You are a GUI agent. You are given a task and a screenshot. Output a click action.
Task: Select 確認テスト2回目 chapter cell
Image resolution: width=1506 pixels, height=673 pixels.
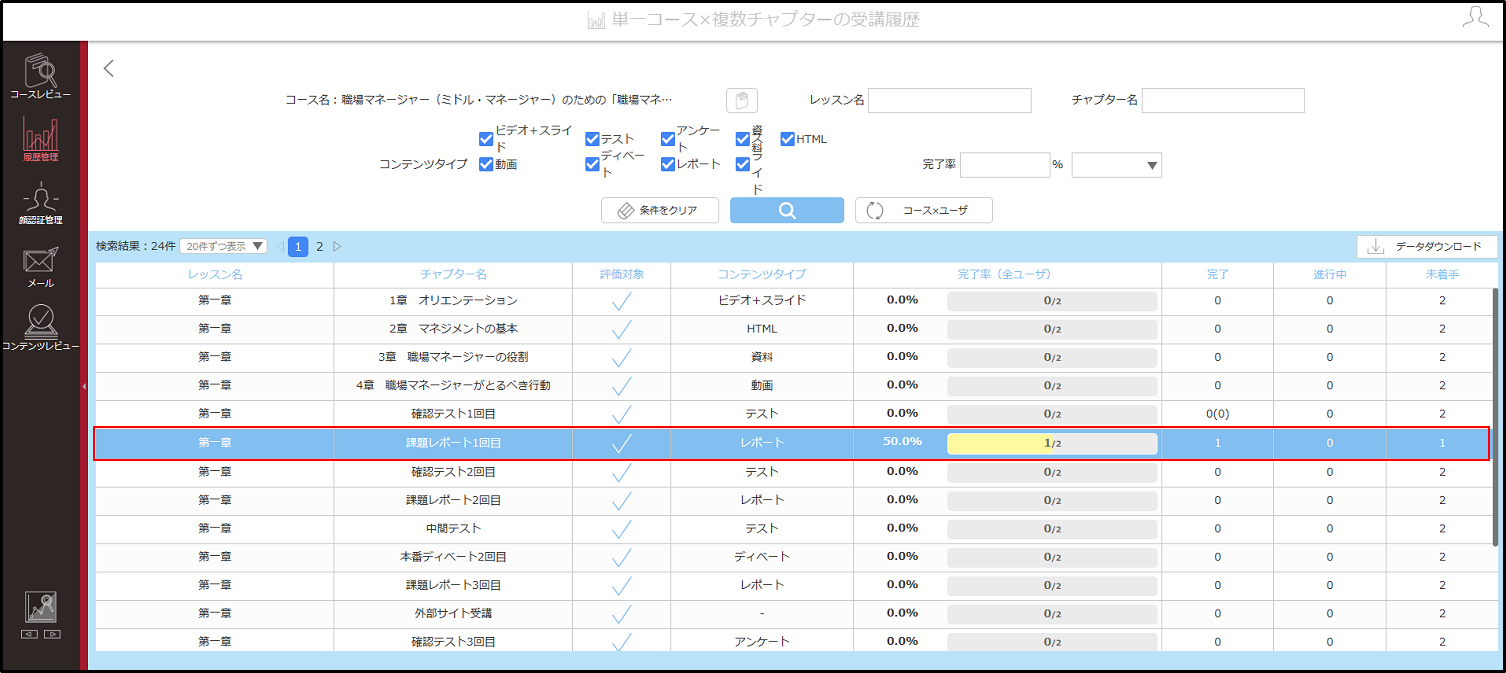[x=453, y=472]
